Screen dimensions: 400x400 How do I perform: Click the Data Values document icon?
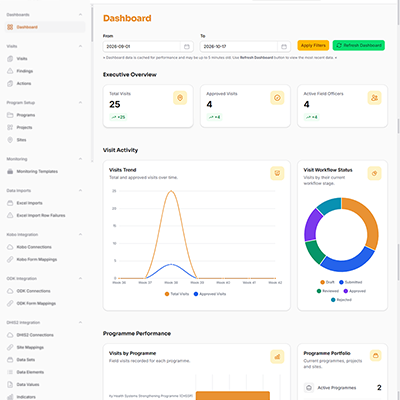point(10,384)
